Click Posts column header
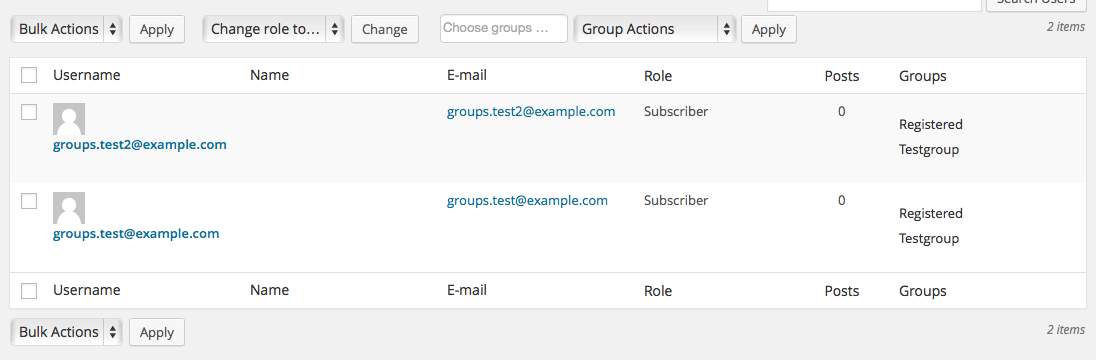 842,75
